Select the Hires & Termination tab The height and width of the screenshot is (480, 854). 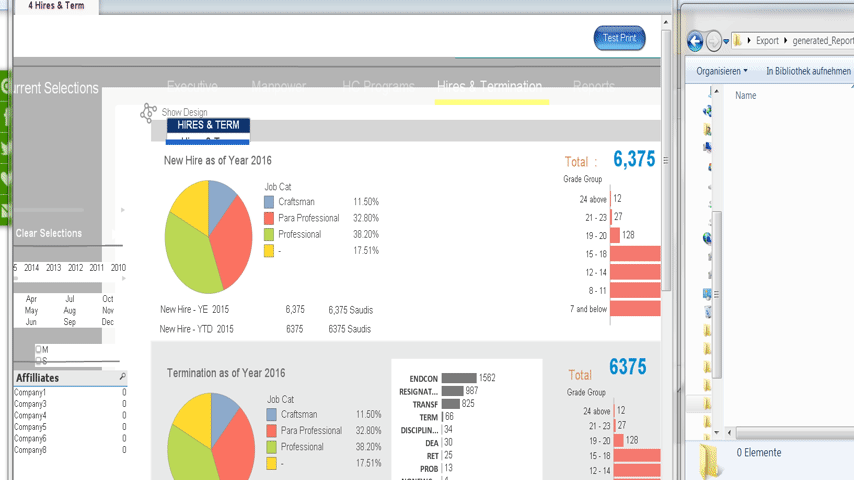click(x=489, y=86)
